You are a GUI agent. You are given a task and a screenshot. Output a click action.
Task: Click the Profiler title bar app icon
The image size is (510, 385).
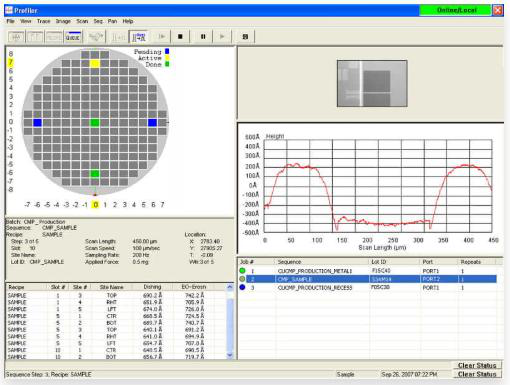pyautogui.click(x=9, y=10)
